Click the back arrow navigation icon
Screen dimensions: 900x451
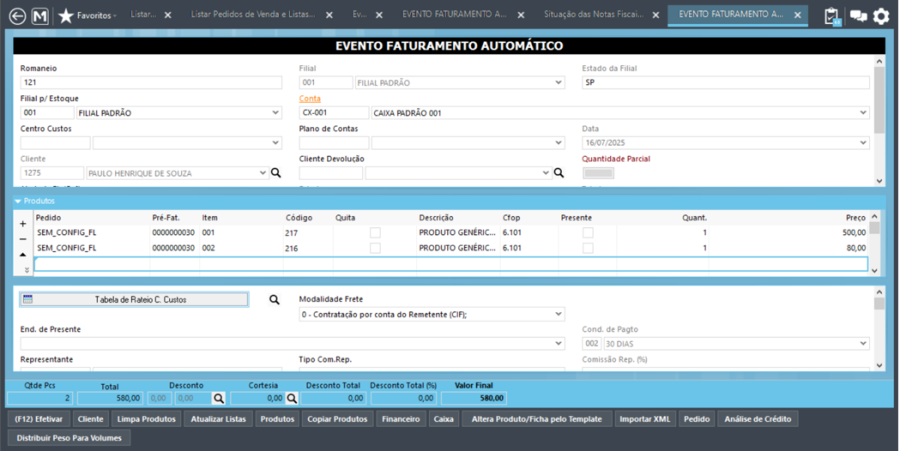[16, 16]
